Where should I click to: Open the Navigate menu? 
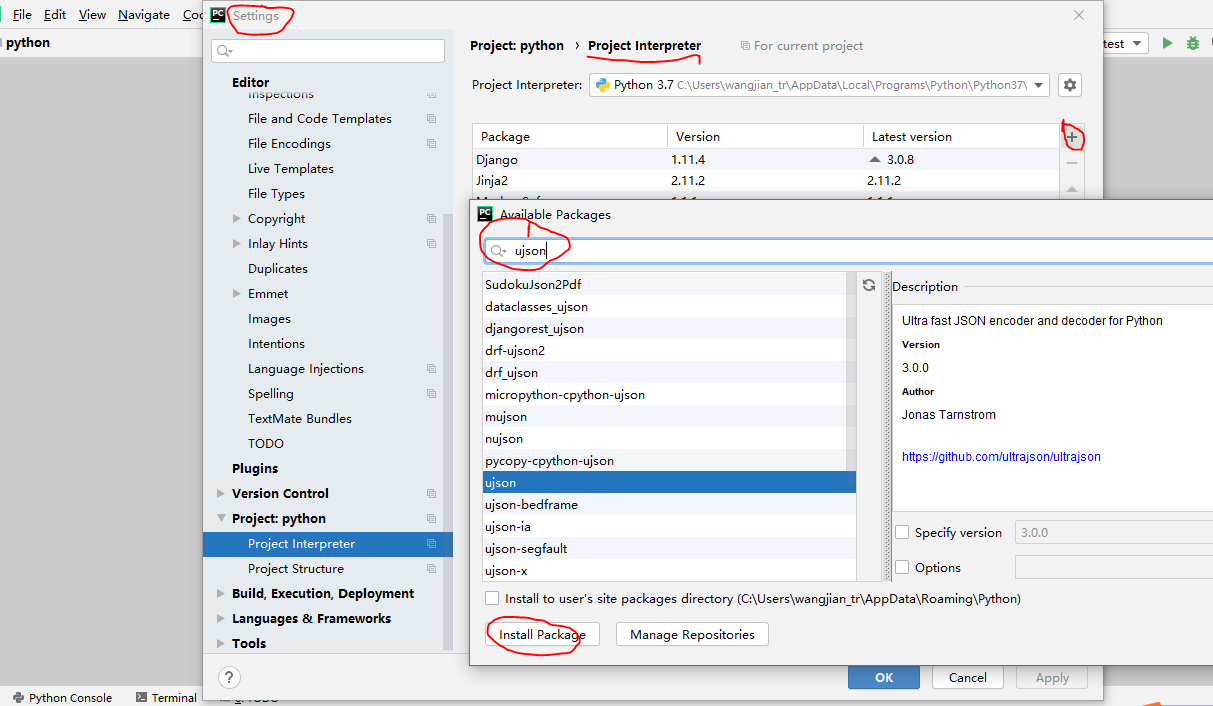pos(144,15)
